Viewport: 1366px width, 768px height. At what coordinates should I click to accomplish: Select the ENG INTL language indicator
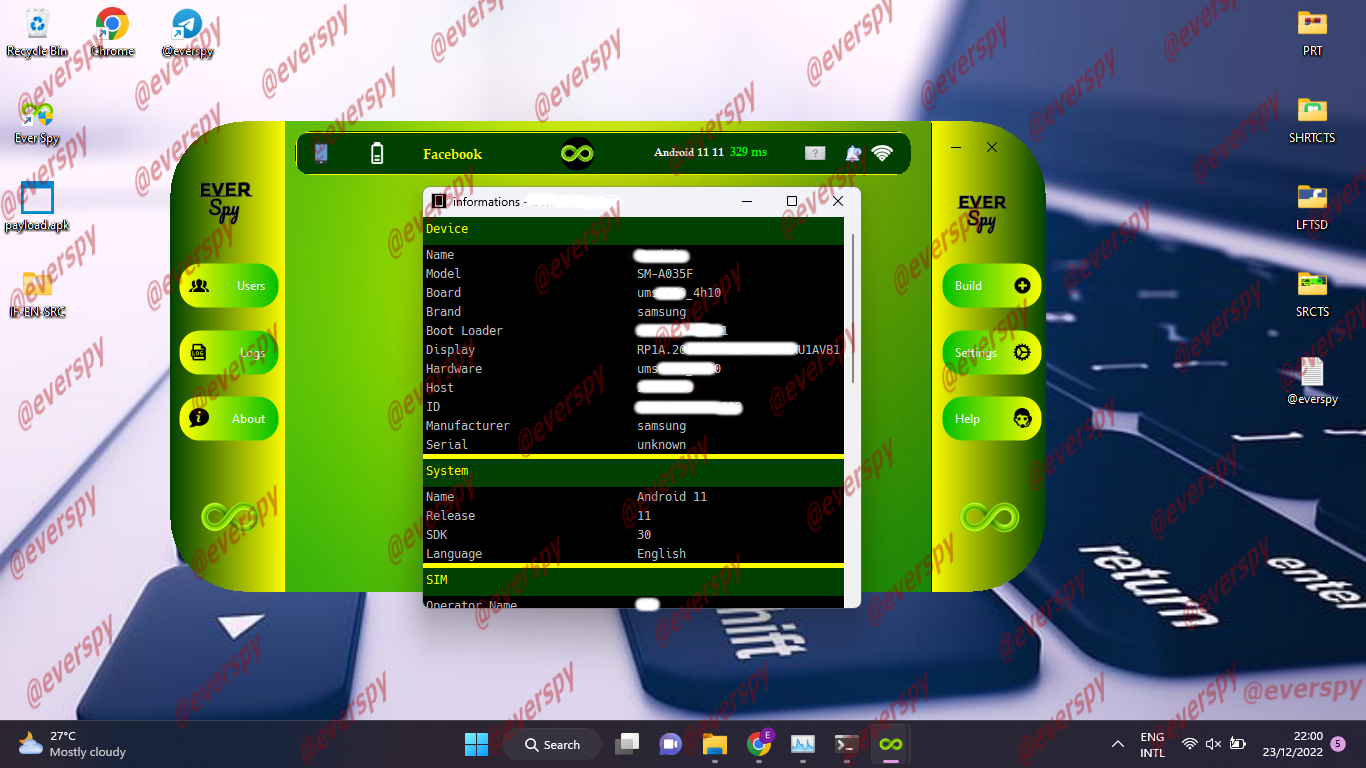[1152, 744]
